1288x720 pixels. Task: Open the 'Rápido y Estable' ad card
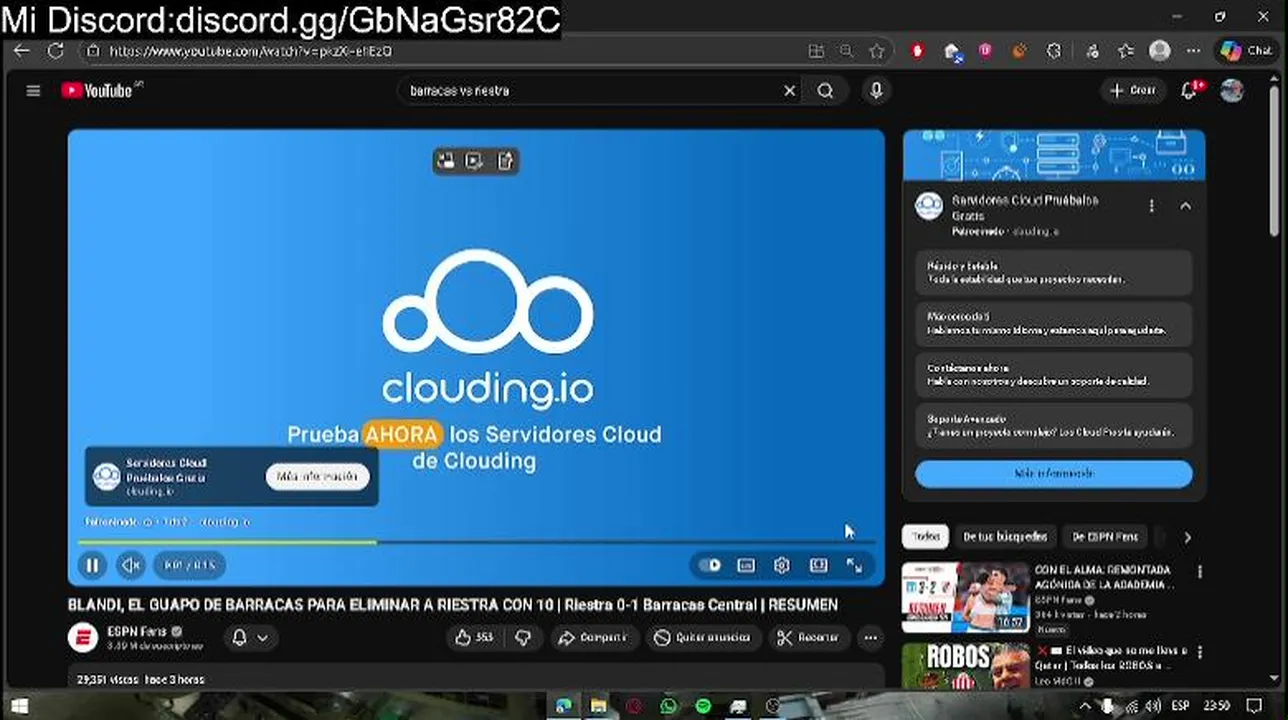click(x=1054, y=273)
